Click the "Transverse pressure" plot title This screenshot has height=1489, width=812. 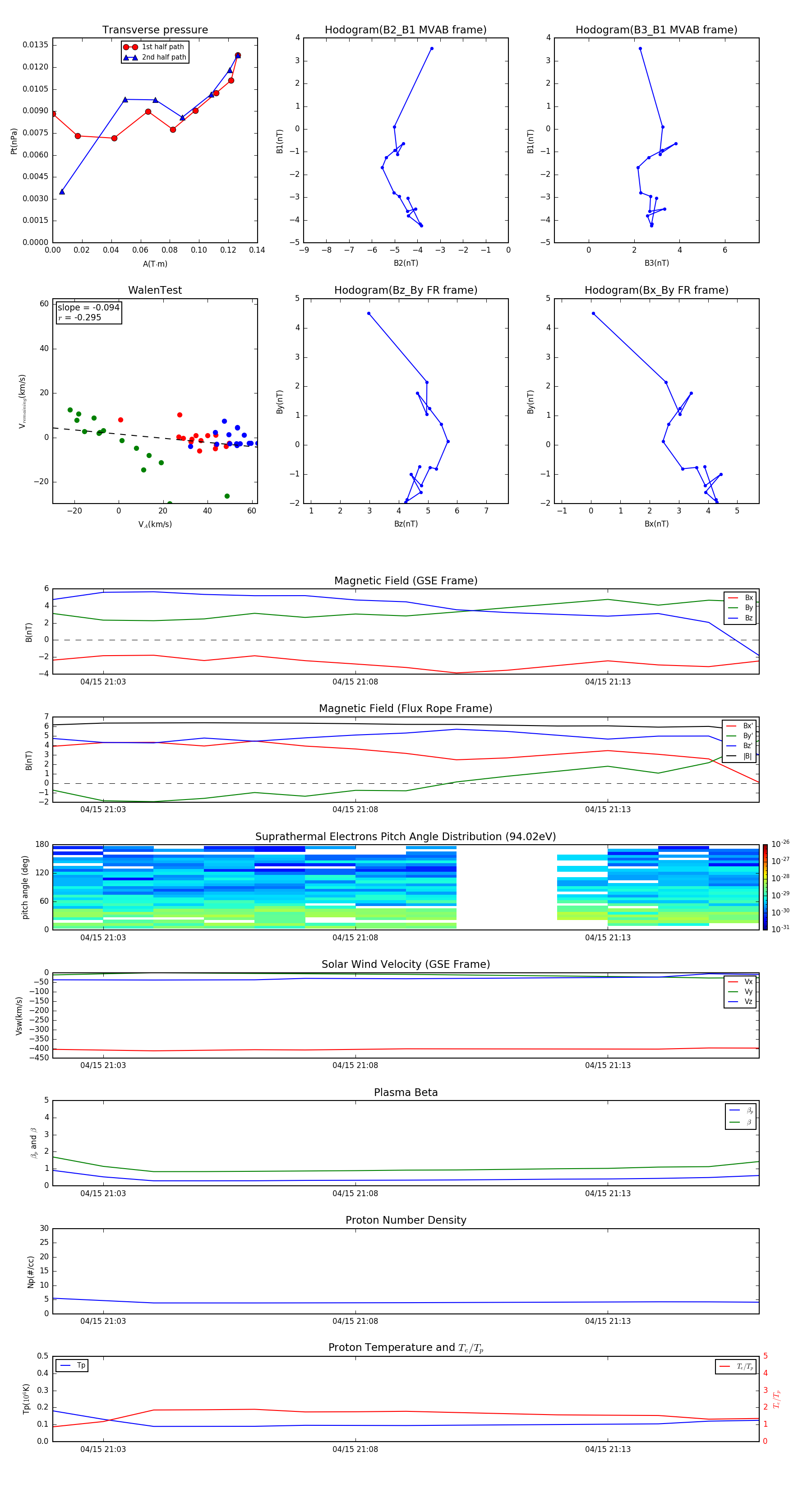(155, 30)
